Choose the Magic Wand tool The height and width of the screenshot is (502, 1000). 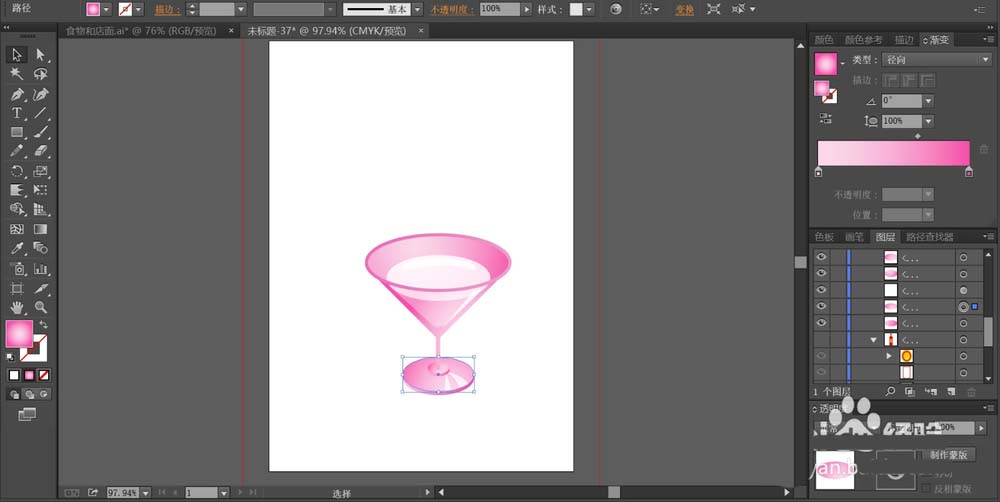[17, 74]
